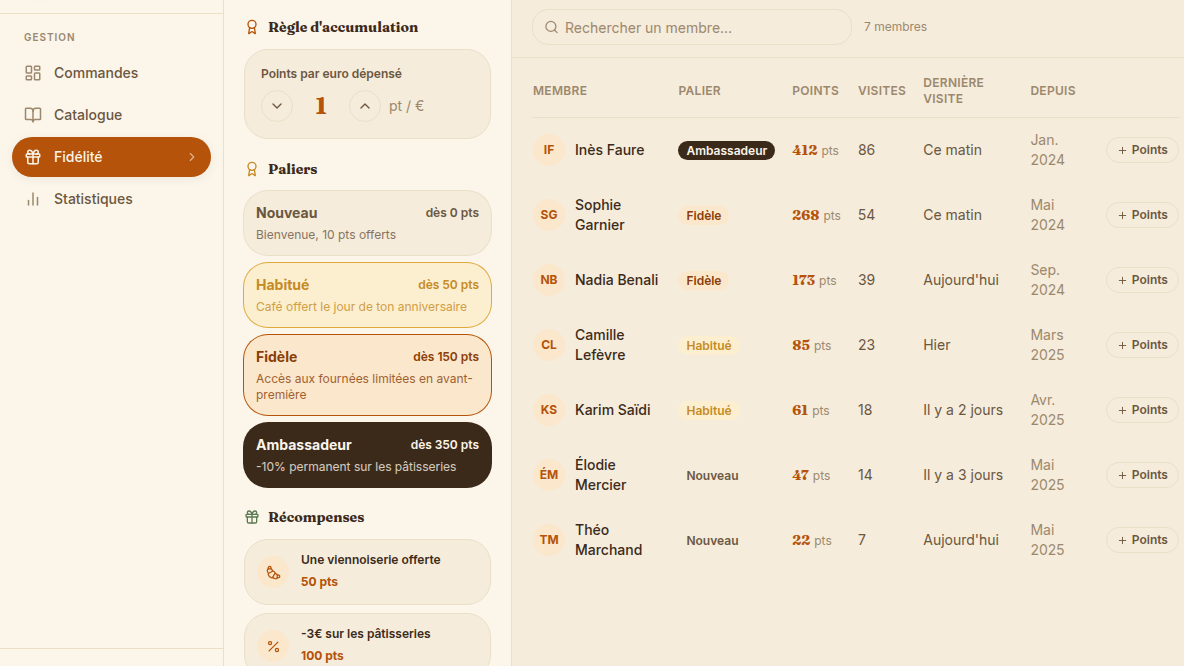Add points to Nadia Benali
The image size is (1184, 666).
pyautogui.click(x=1142, y=280)
